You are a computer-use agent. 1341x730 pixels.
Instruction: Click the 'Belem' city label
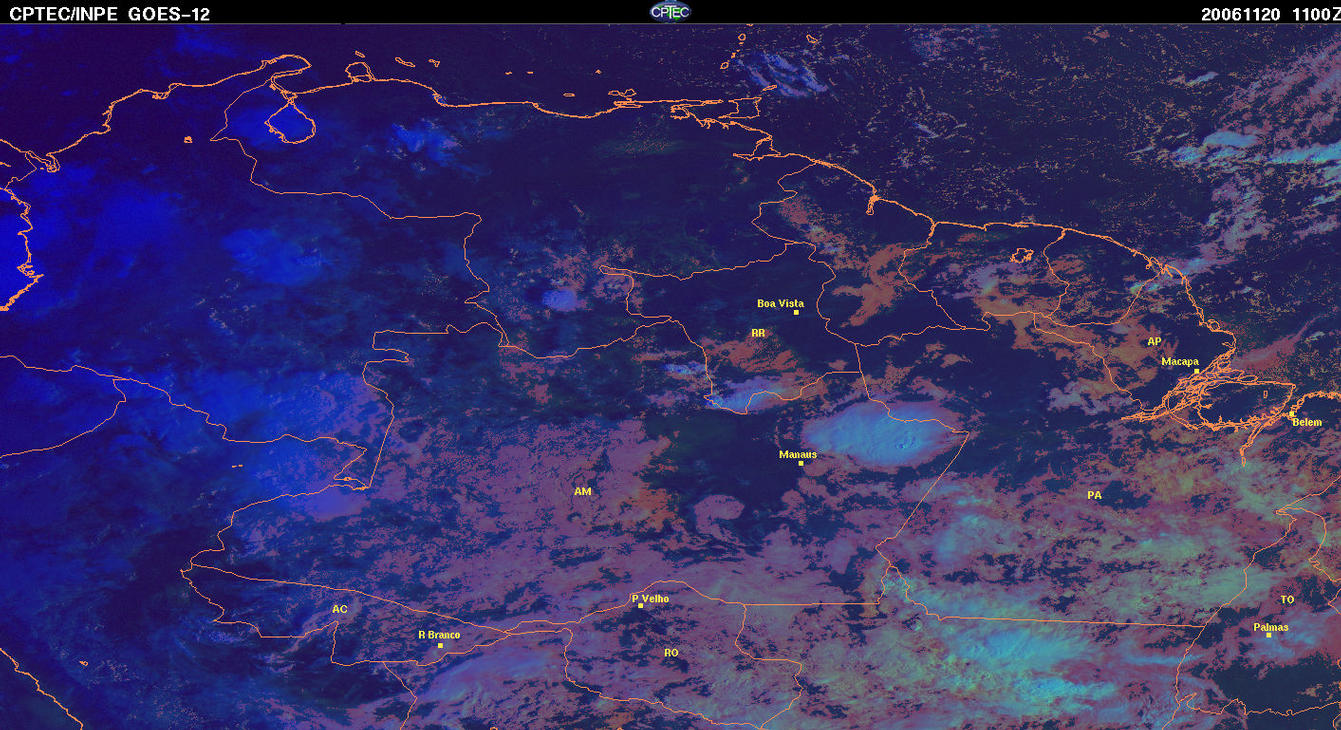coord(1307,422)
